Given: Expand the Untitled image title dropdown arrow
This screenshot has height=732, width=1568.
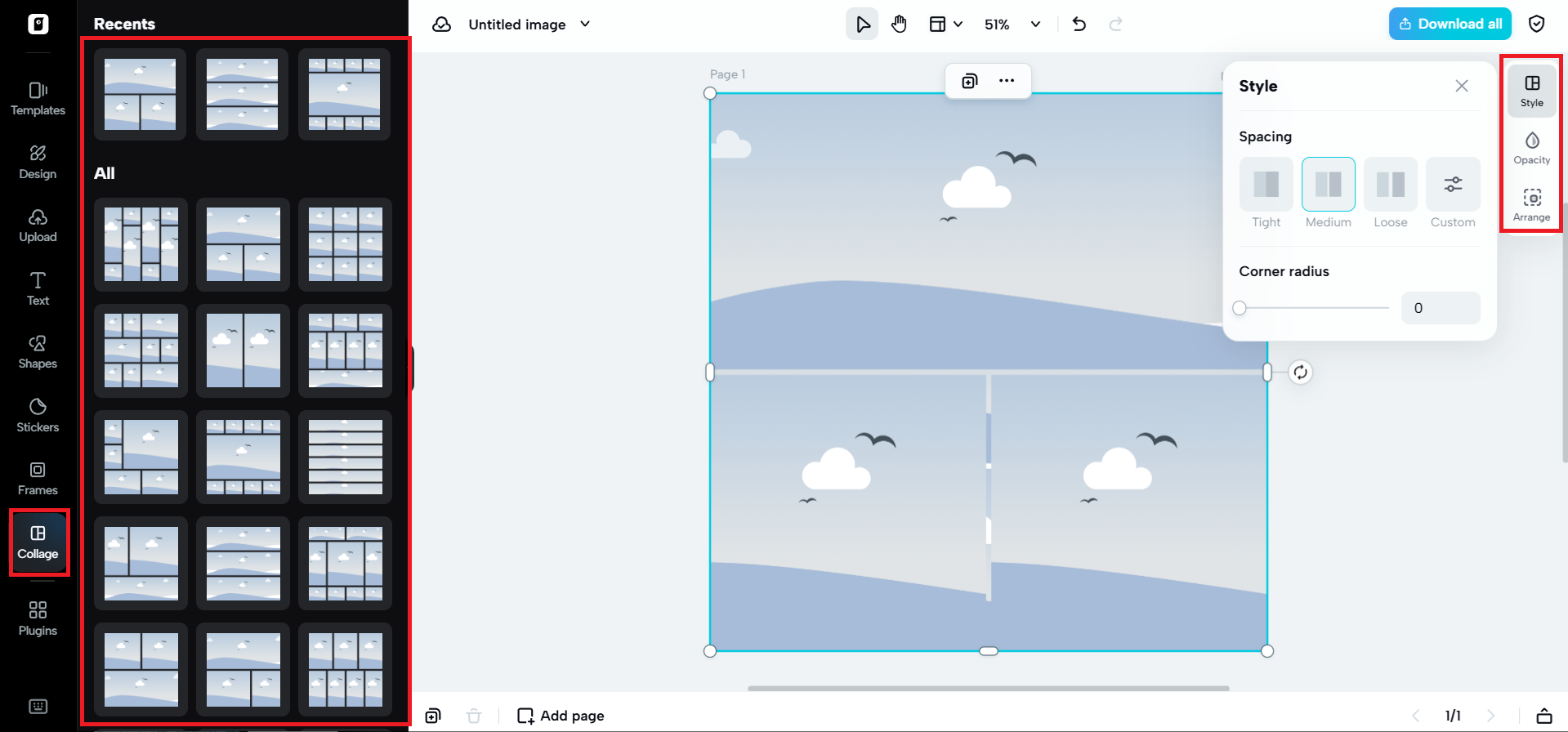Looking at the screenshot, I should 585,25.
